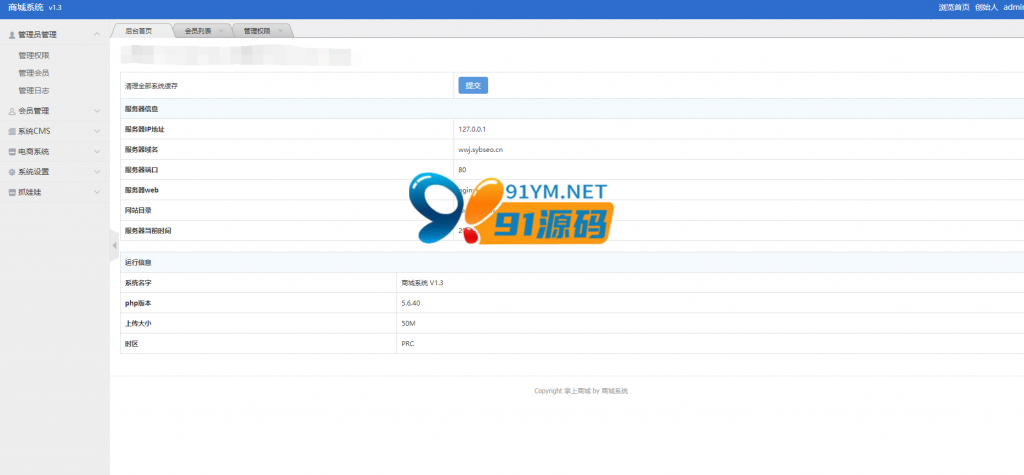Click the 抓娃娃 menu label

[x=30, y=193]
